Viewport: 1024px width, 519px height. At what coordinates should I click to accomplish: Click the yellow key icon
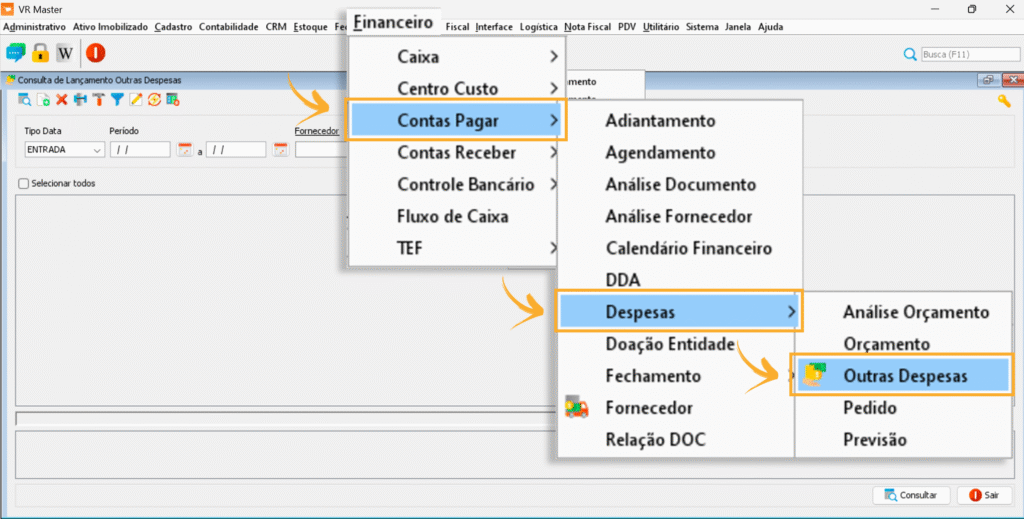coord(1004,101)
